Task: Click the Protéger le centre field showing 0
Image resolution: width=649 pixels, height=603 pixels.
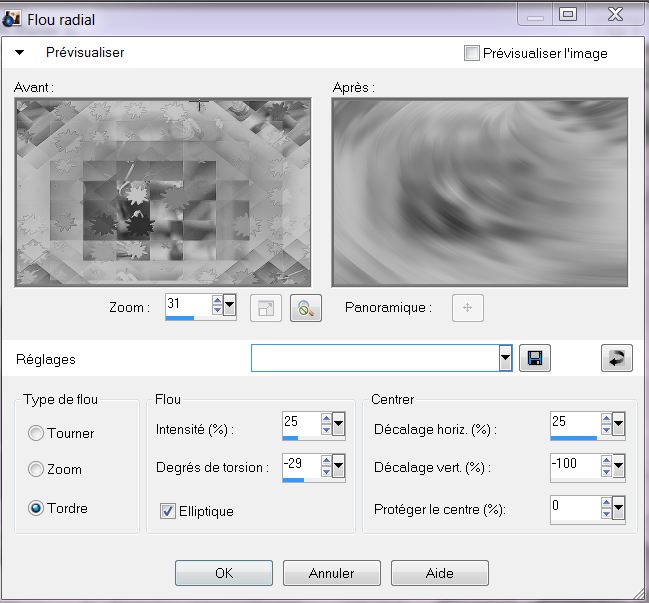Action: (x=576, y=506)
